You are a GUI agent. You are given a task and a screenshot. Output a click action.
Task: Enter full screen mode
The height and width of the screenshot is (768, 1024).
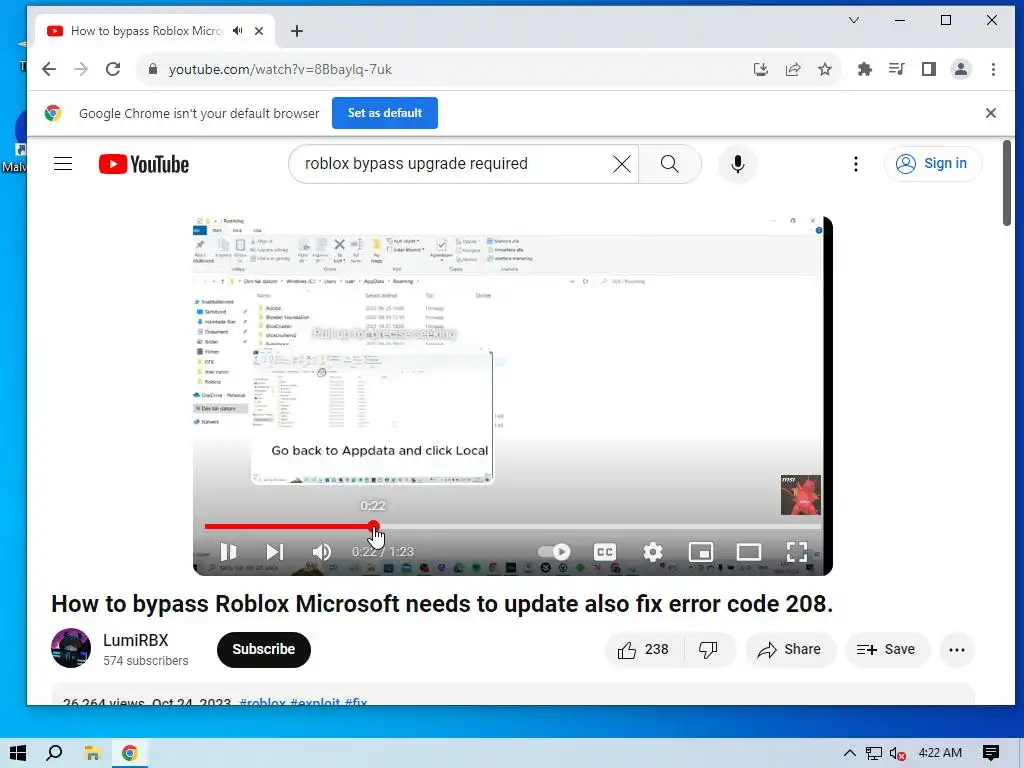point(797,552)
